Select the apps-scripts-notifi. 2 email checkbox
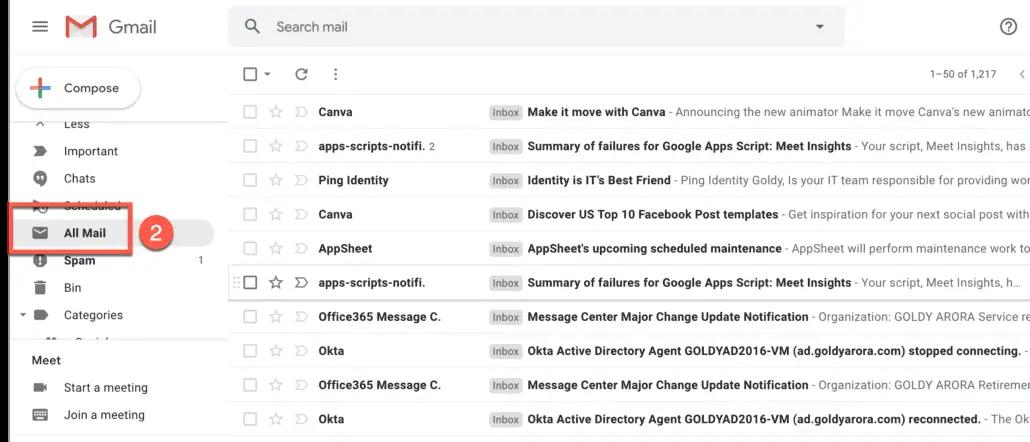This screenshot has width=1030, height=442. tap(250, 146)
